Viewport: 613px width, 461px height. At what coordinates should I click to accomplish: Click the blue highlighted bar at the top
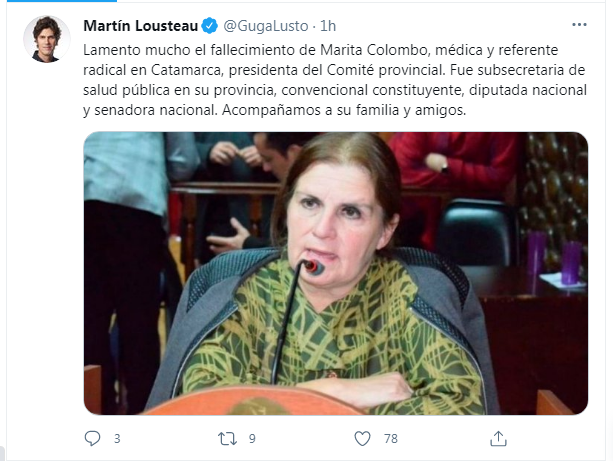[x=61, y=1]
